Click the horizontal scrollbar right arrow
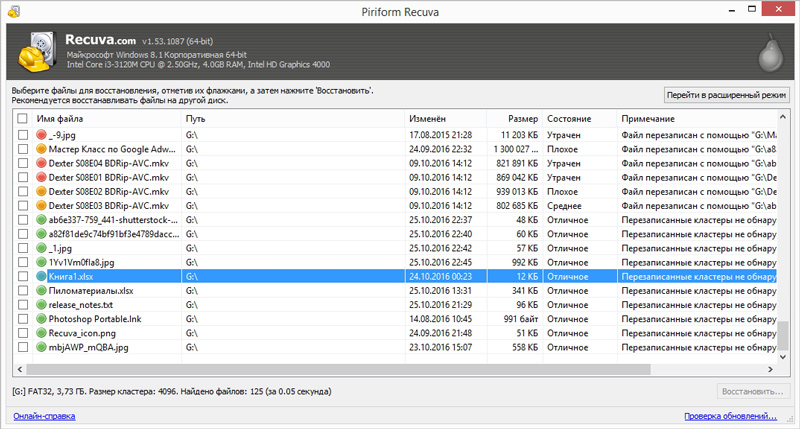This screenshot has width=800, height=429. tap(770, 369)
